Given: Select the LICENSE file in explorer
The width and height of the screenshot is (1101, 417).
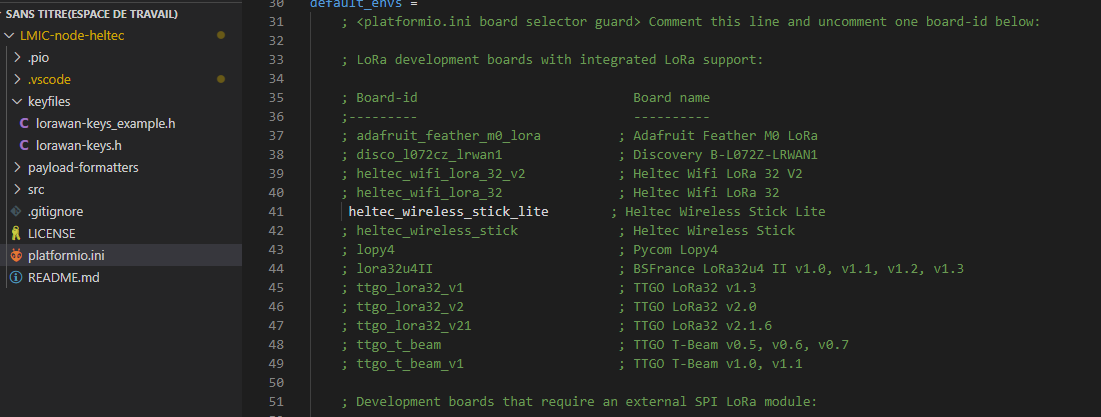Looking at the screenshot, I should [x=52, y=233].
